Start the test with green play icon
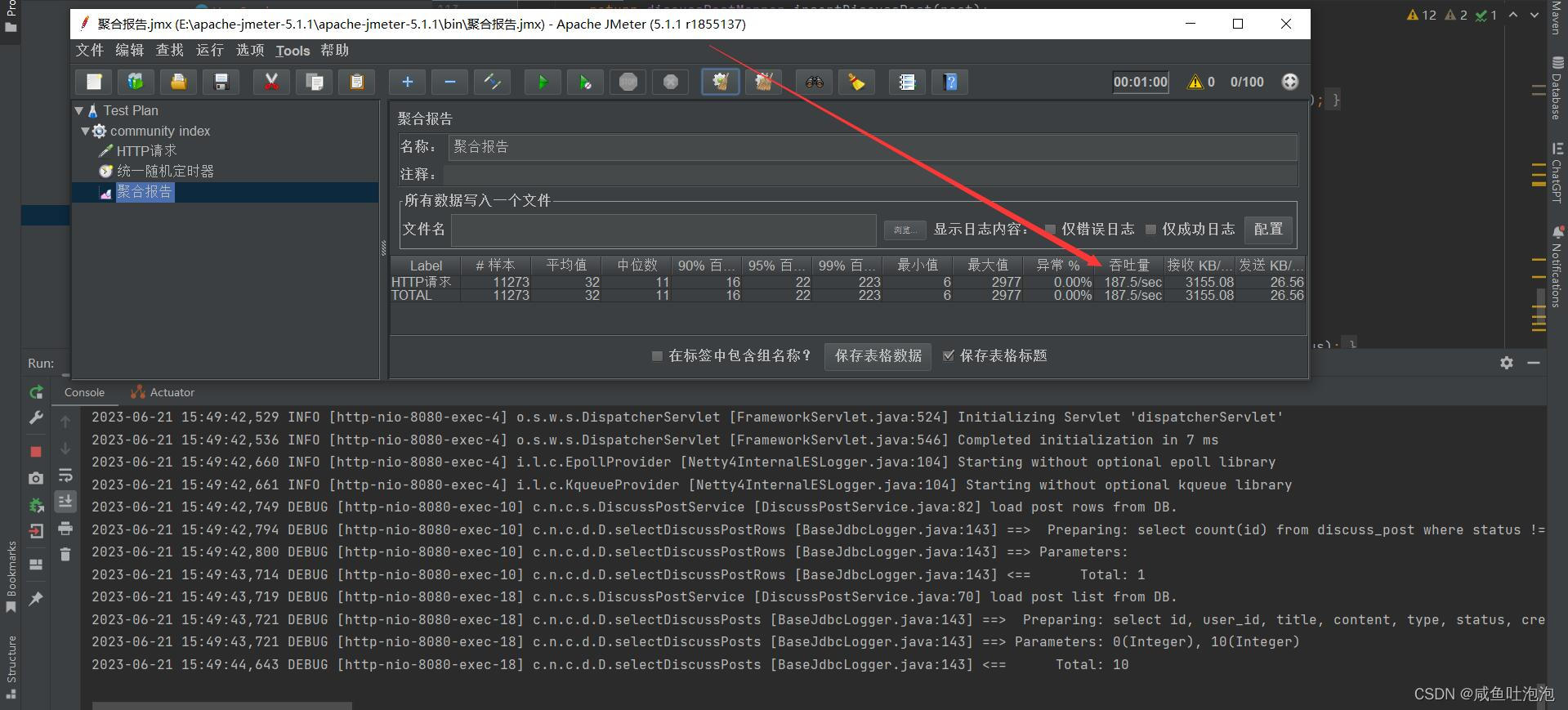This screenshot has width=1568, height=710. tap(543, 82)
